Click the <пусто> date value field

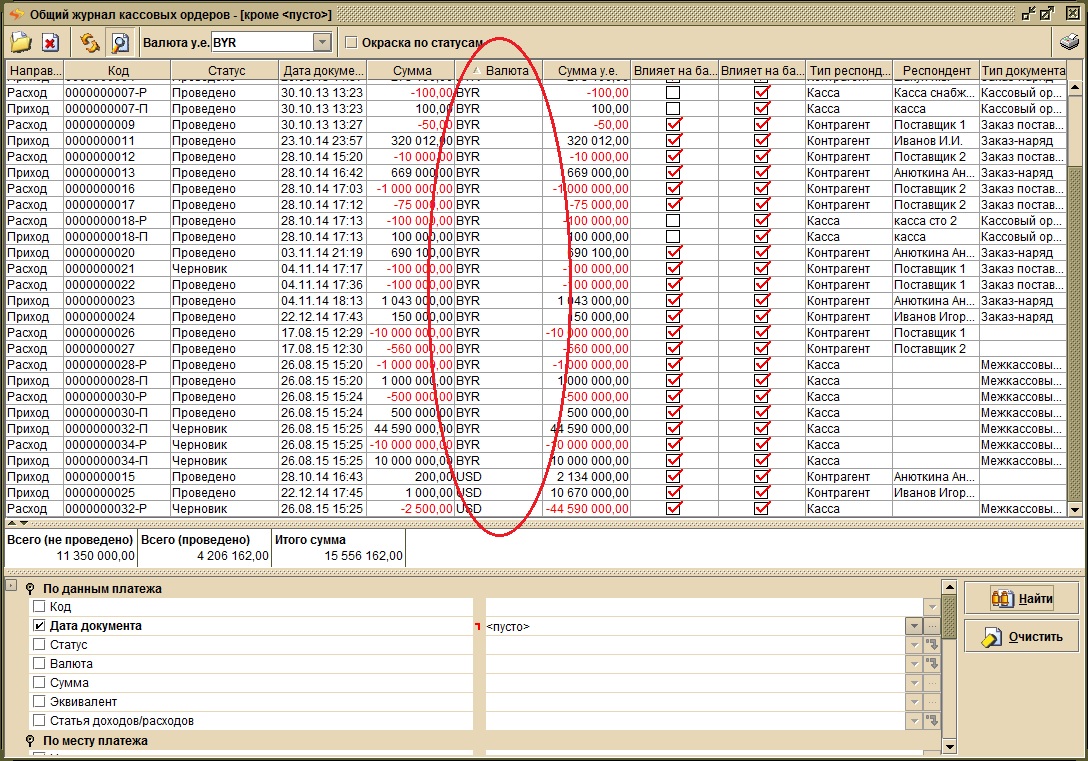(695, 626)
